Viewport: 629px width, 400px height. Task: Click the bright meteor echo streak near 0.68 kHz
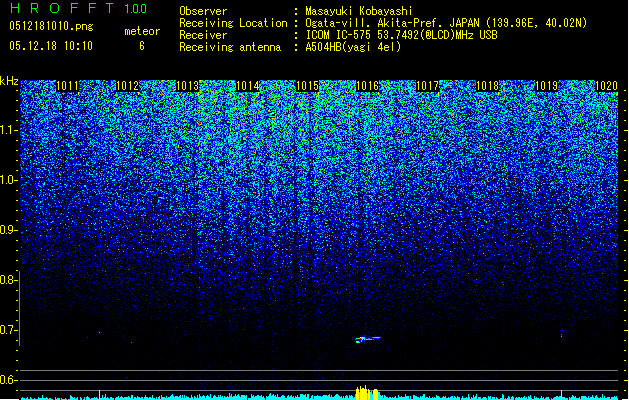pos(367,339)
